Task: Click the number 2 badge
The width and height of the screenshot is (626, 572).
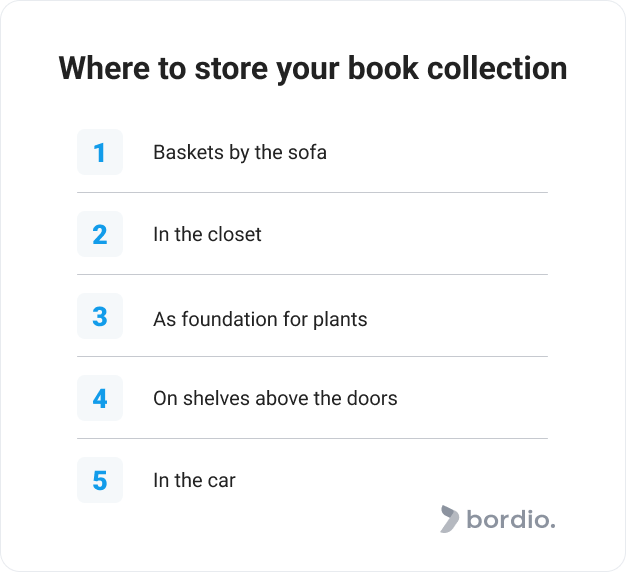Action: (100, 234)
